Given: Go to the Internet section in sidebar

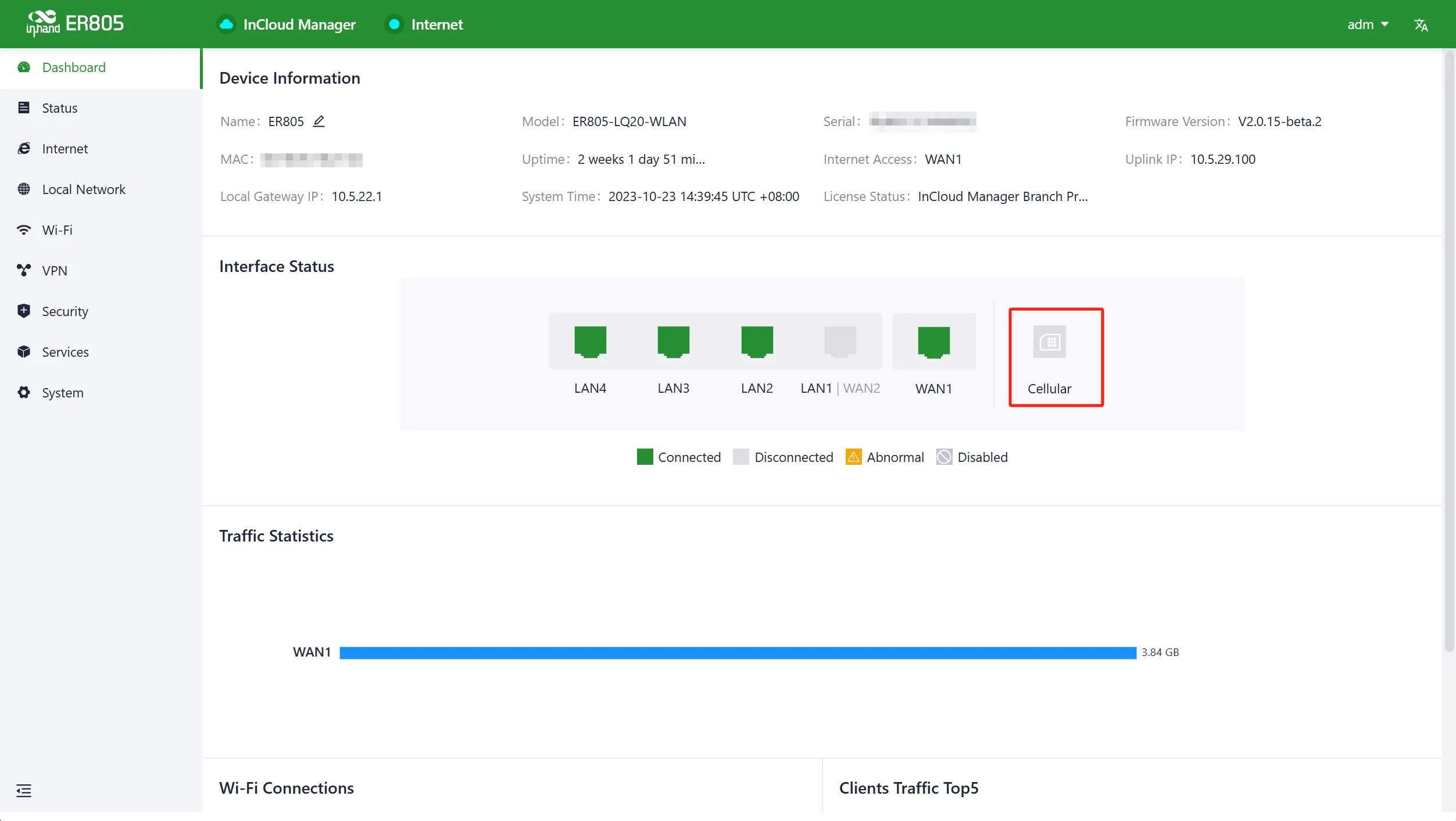Looking at the screenshot, I should [x=100, y=149].
